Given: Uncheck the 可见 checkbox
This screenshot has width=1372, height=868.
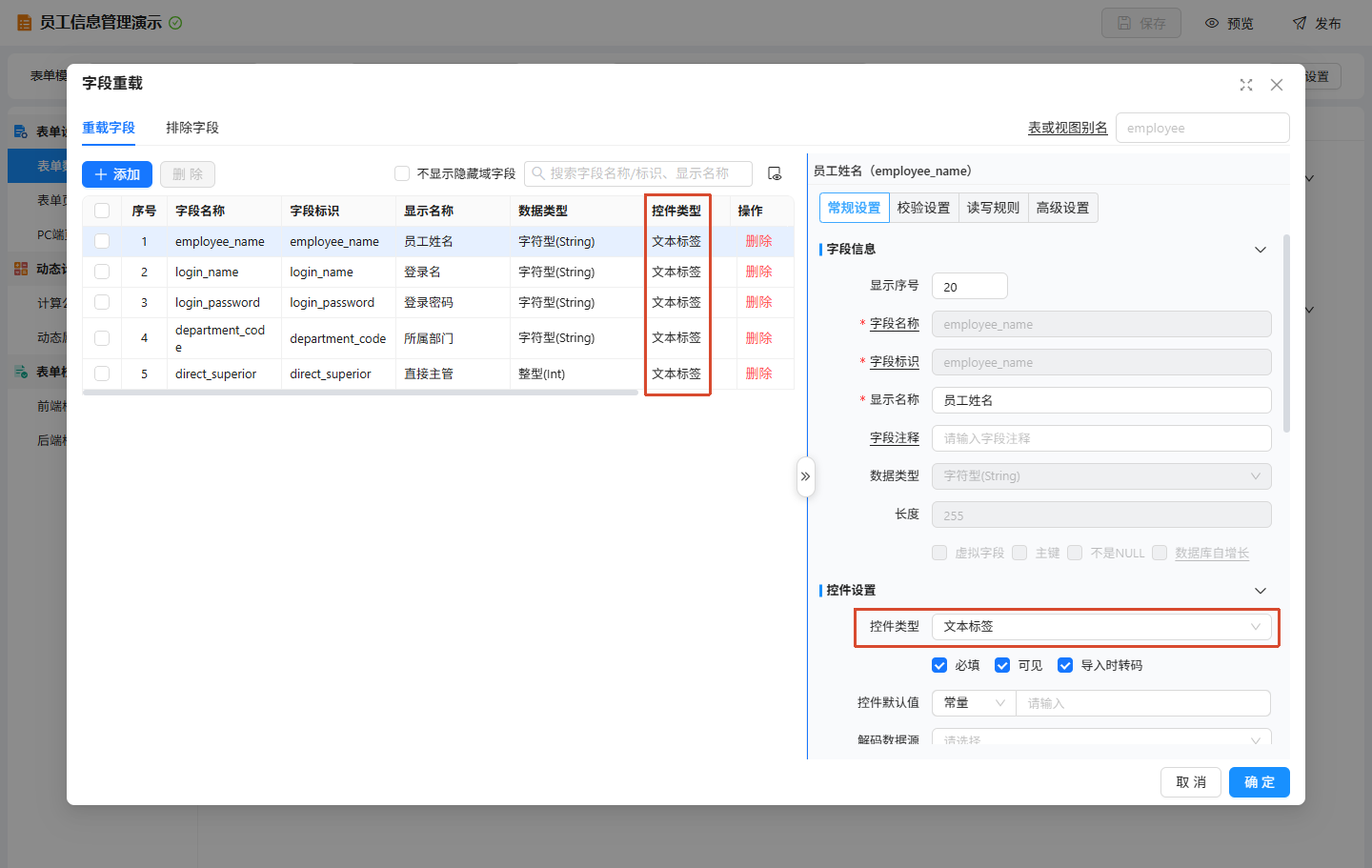Looking at the screenshot, I should pos(1002,665).
